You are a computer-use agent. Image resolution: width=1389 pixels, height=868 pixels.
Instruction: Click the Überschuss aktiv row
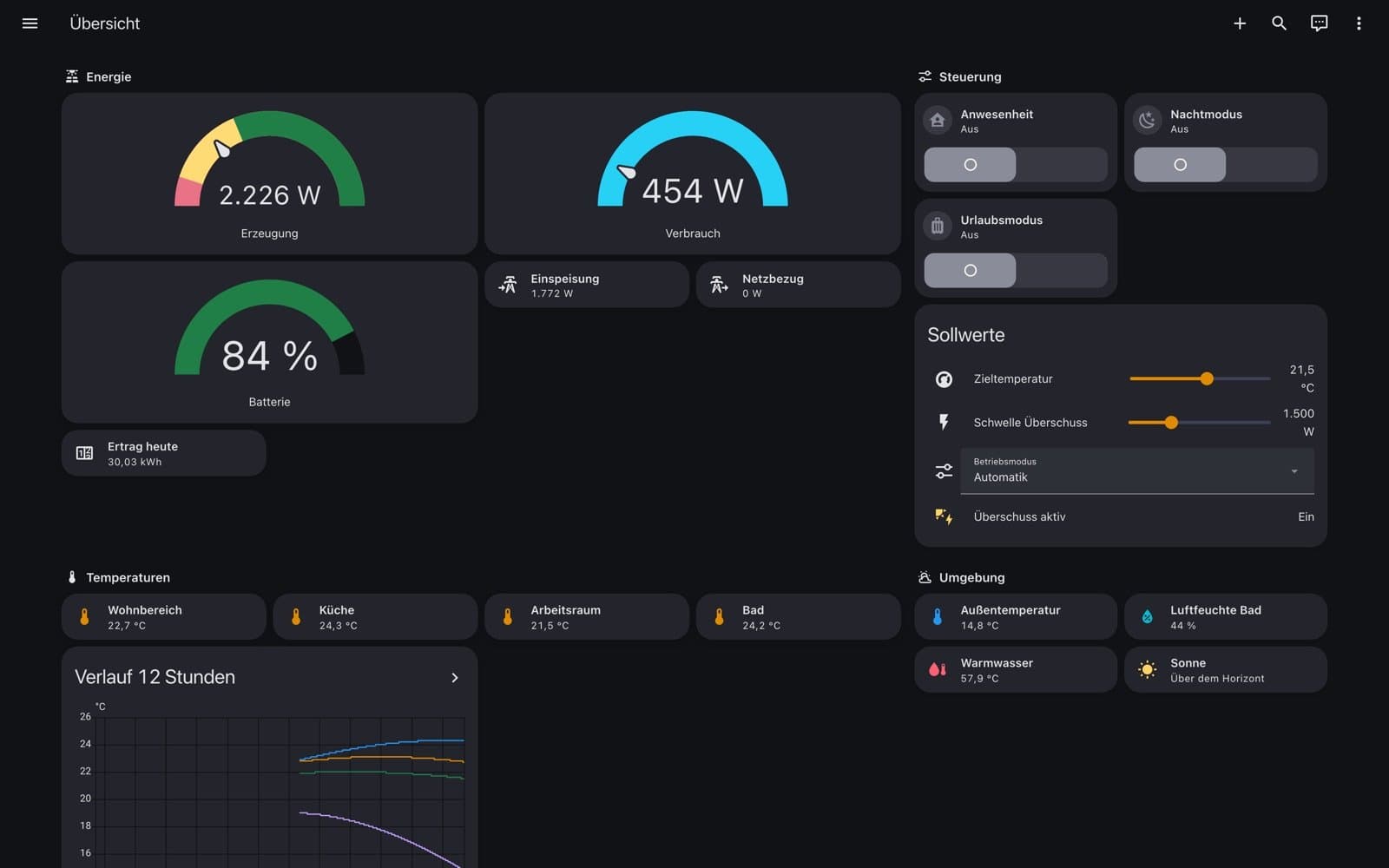pos(1121,516)
